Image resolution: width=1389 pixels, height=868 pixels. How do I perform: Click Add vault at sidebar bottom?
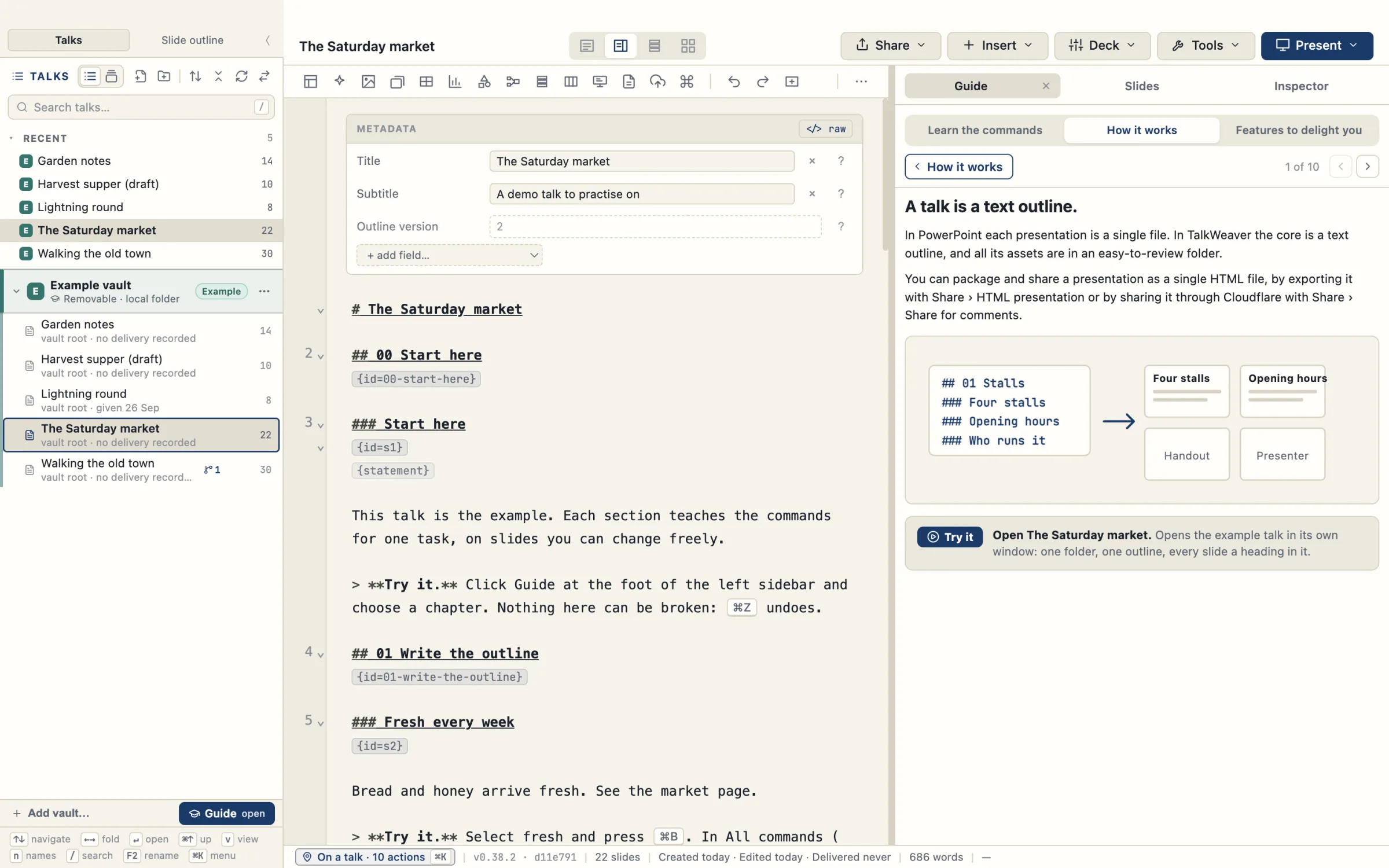51,813
